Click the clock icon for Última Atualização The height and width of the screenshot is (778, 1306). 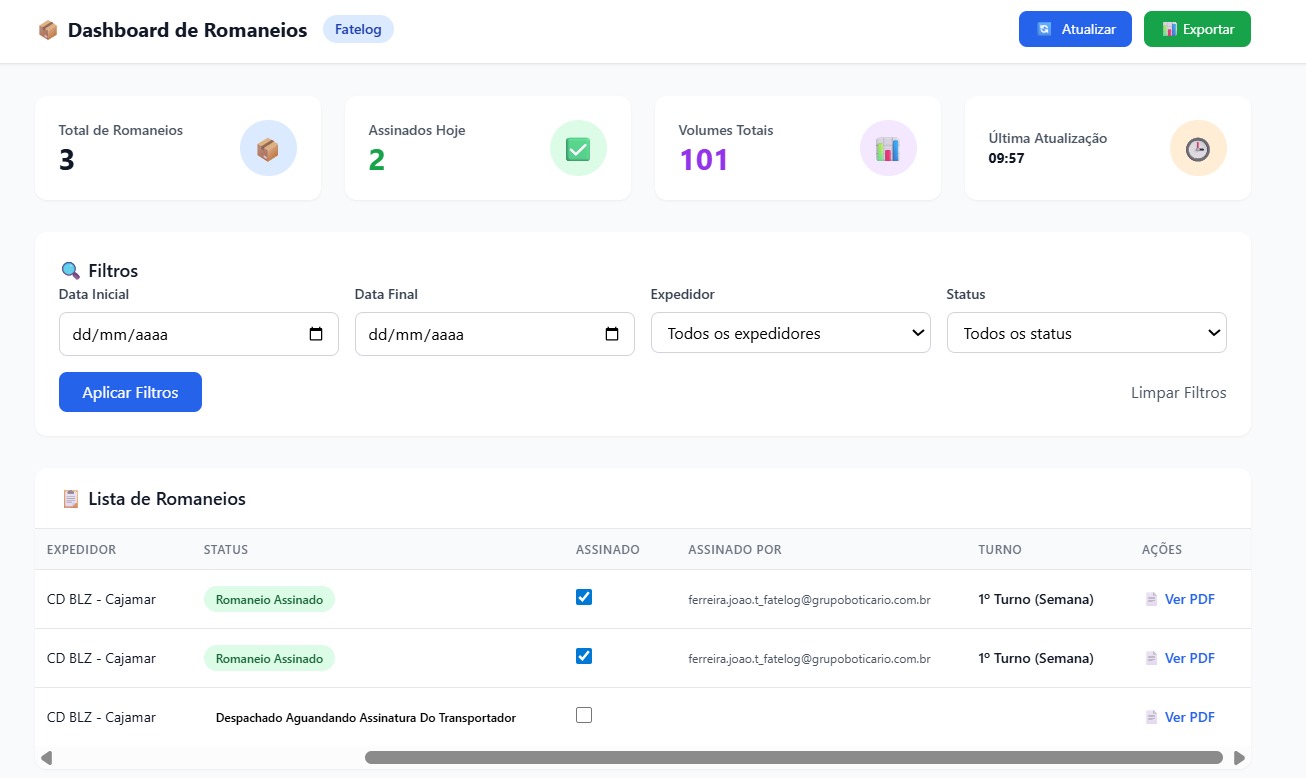[1198, 149]
